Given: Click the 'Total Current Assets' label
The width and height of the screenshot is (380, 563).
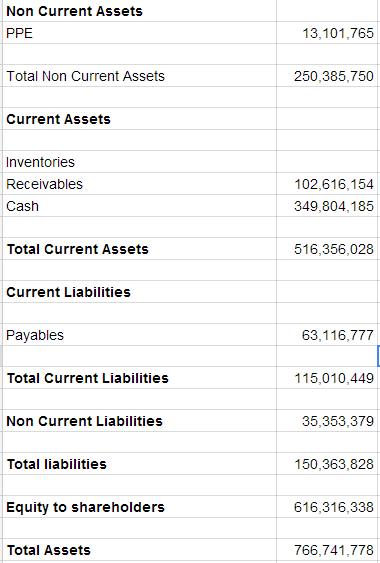Looking at the screenshot, I should (78, 249).
